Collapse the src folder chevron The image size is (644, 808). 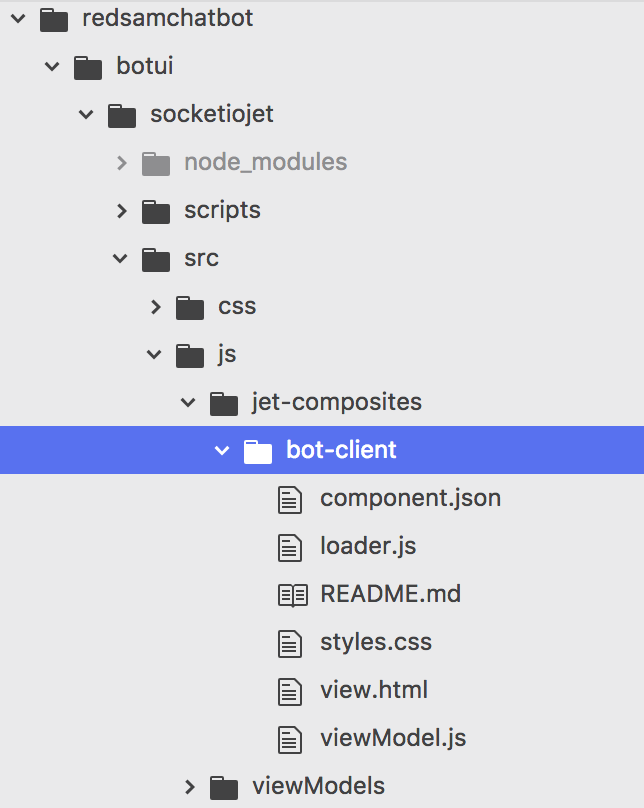pyautogui.click(x=121, y=259)
